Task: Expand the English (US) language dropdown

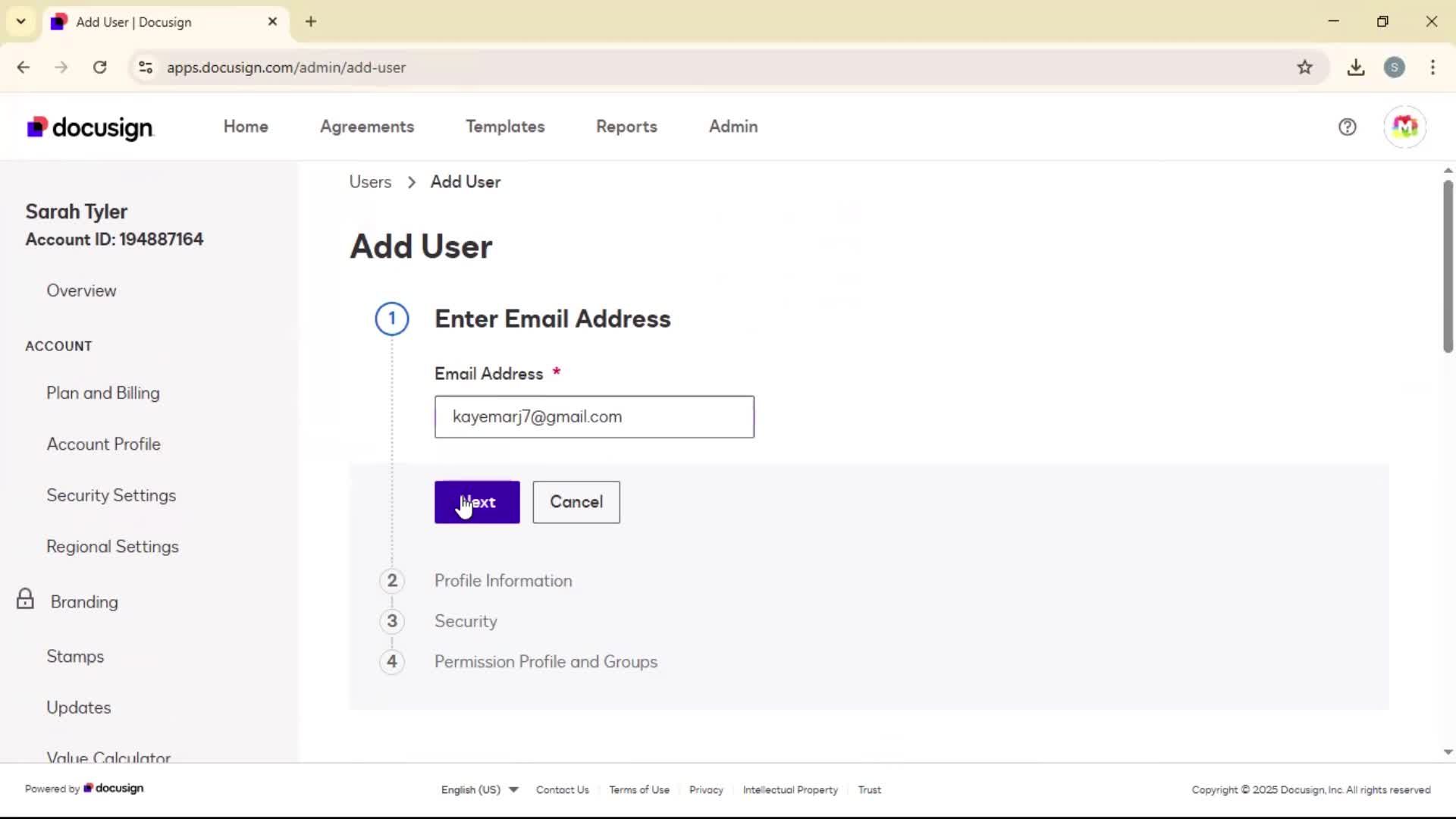Action: (x=479, y=789)
